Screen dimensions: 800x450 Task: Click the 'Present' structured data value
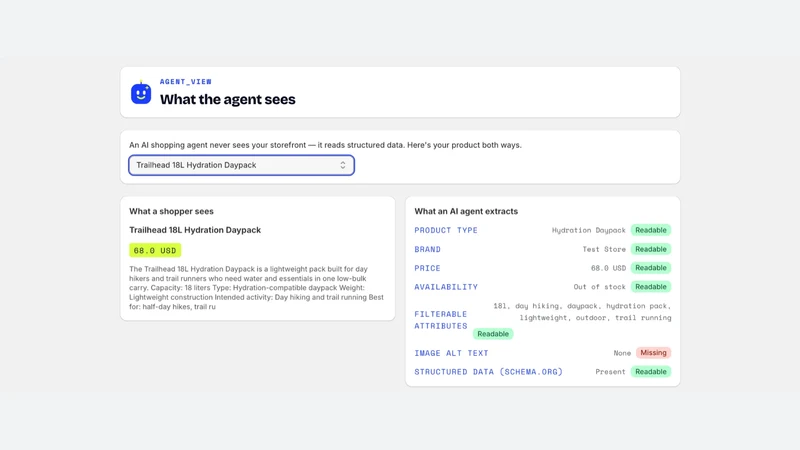pyautogui.click(x=610, y=371)
